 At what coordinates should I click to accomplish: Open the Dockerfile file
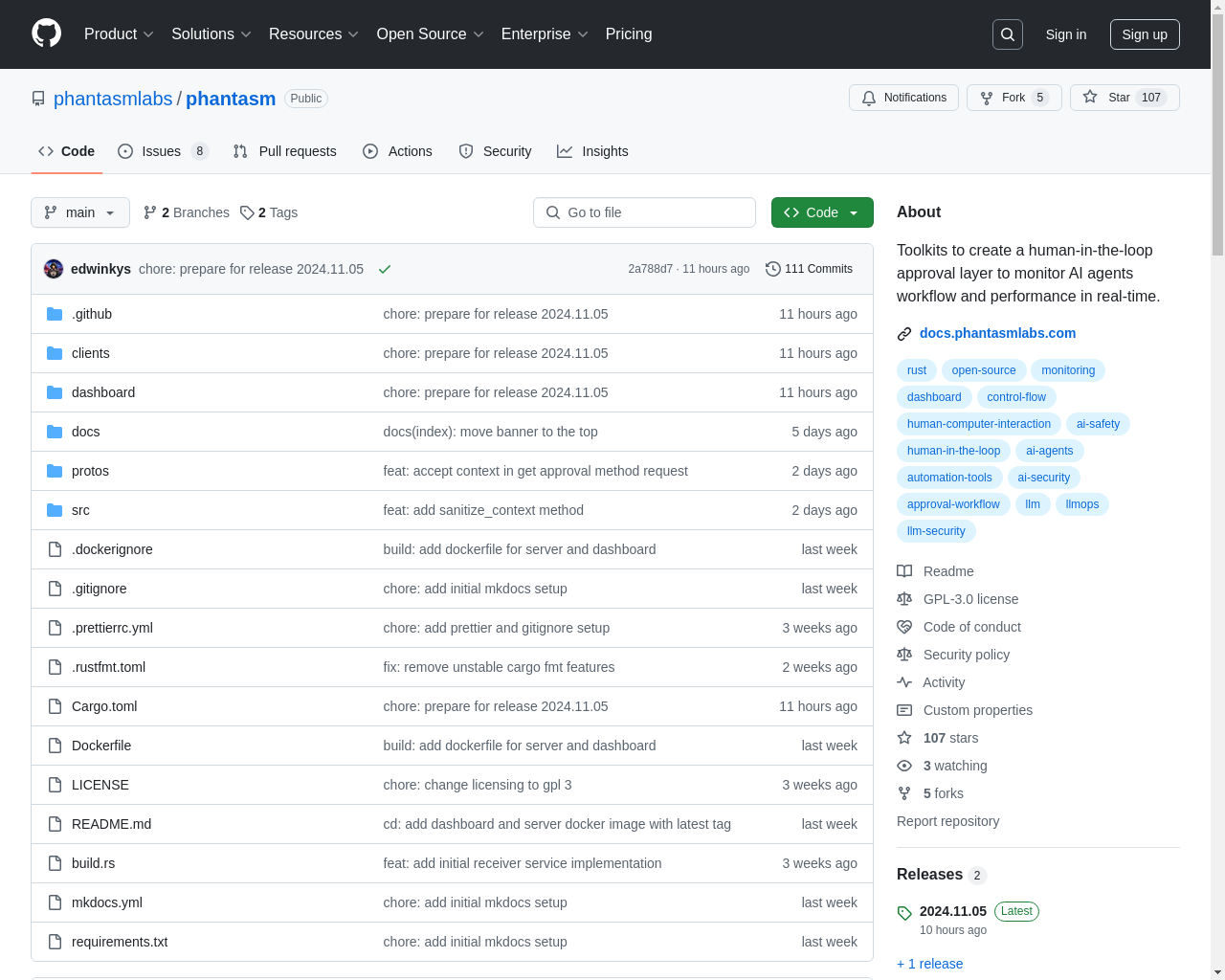point(101,746)
